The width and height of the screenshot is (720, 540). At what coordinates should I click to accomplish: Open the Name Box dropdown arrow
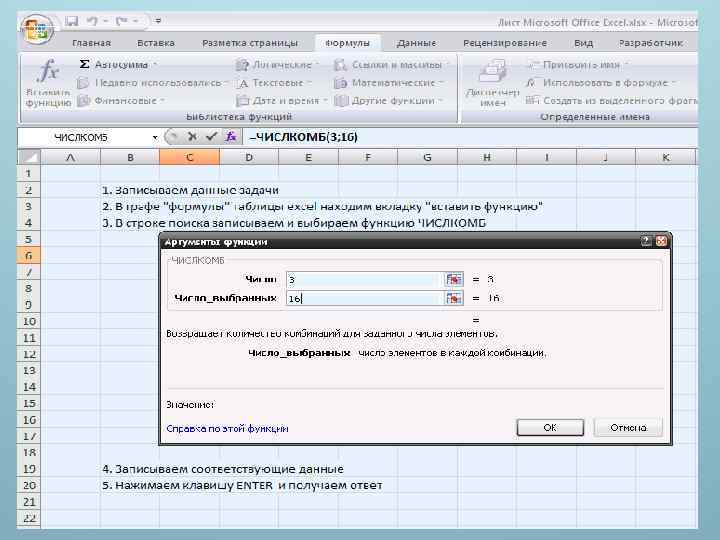(x=155, y=137)
